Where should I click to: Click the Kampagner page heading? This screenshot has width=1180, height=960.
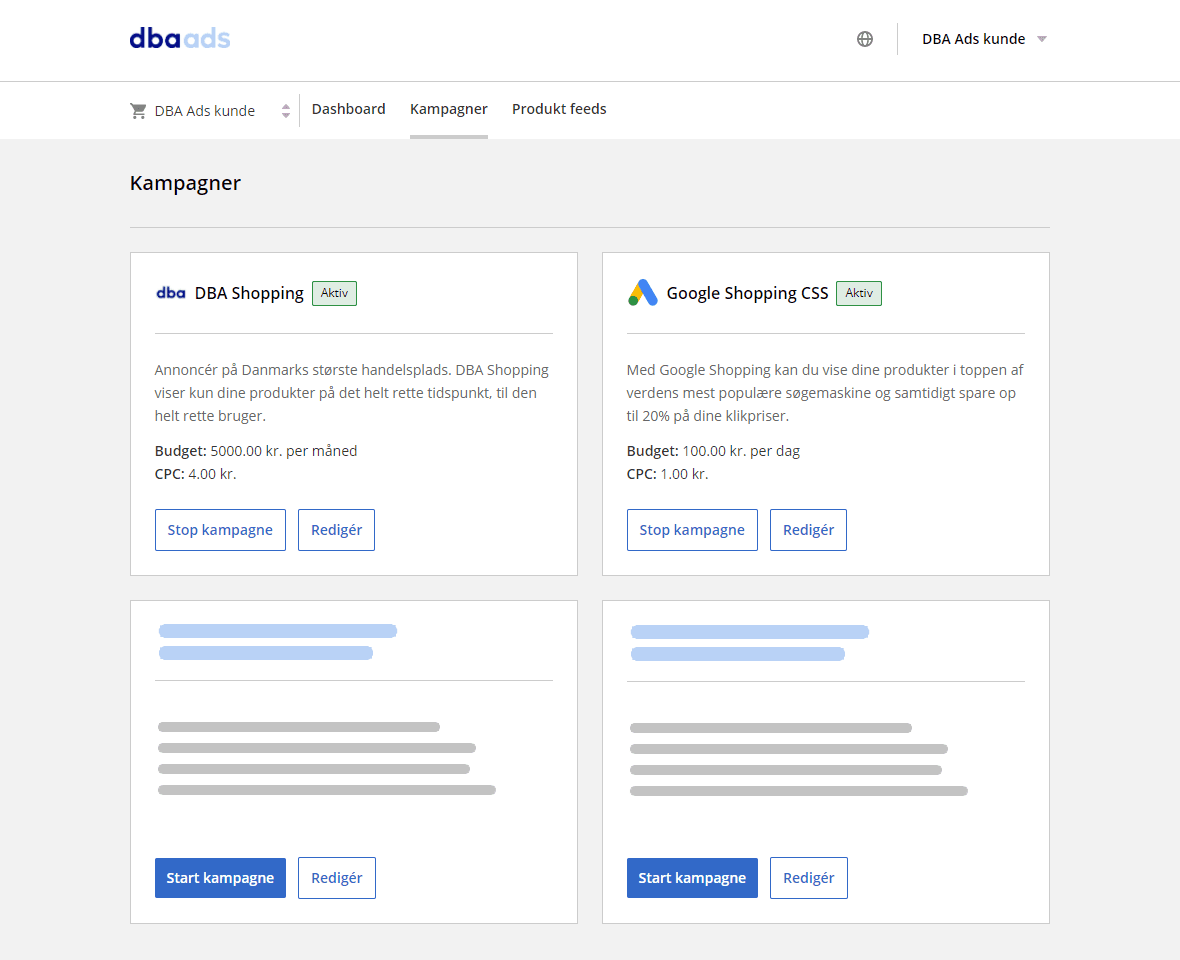point(185,184)
